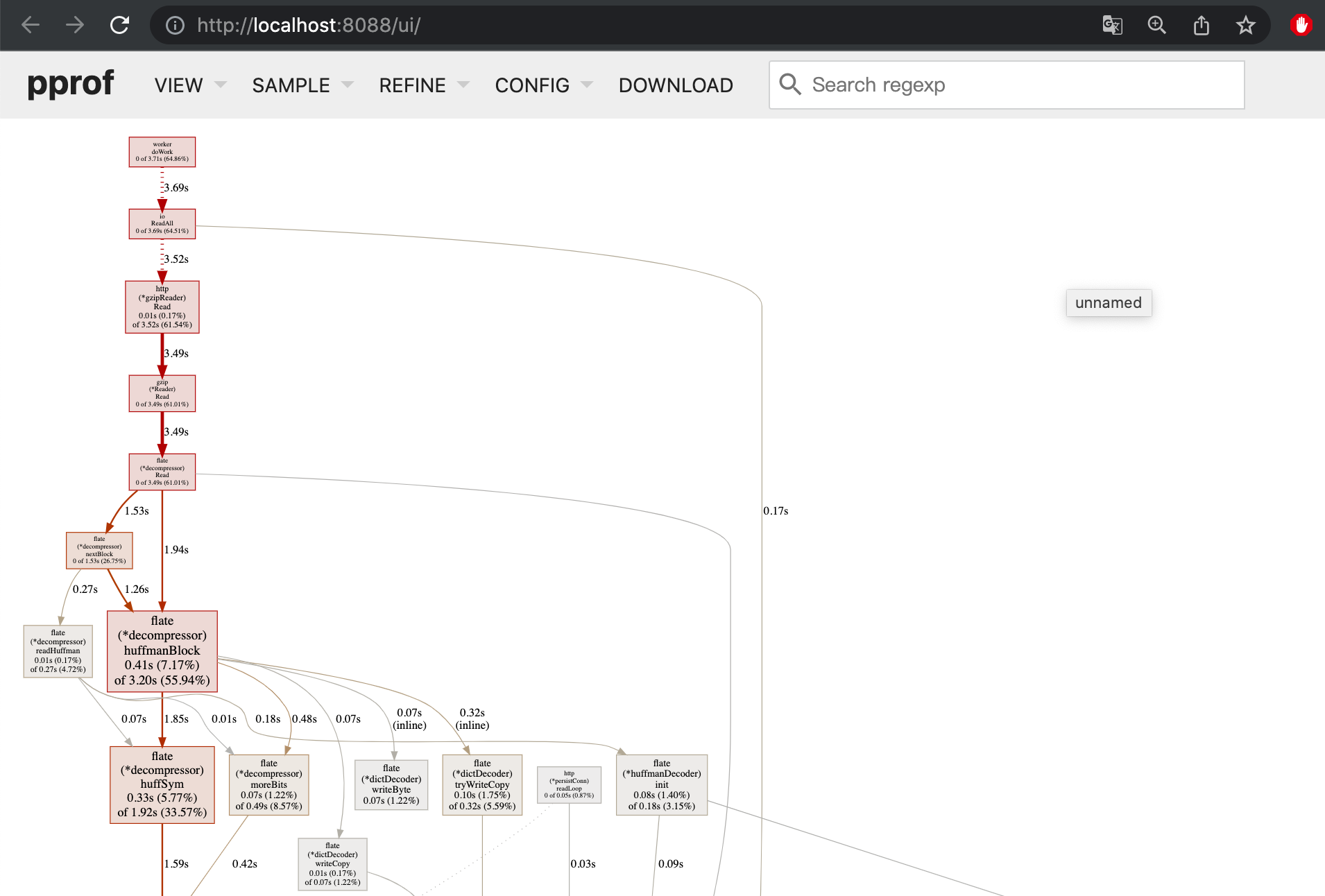Click the DOWNLOAD menu item
This screenshot has width=1325, height=896.
(x=675, y=85)
